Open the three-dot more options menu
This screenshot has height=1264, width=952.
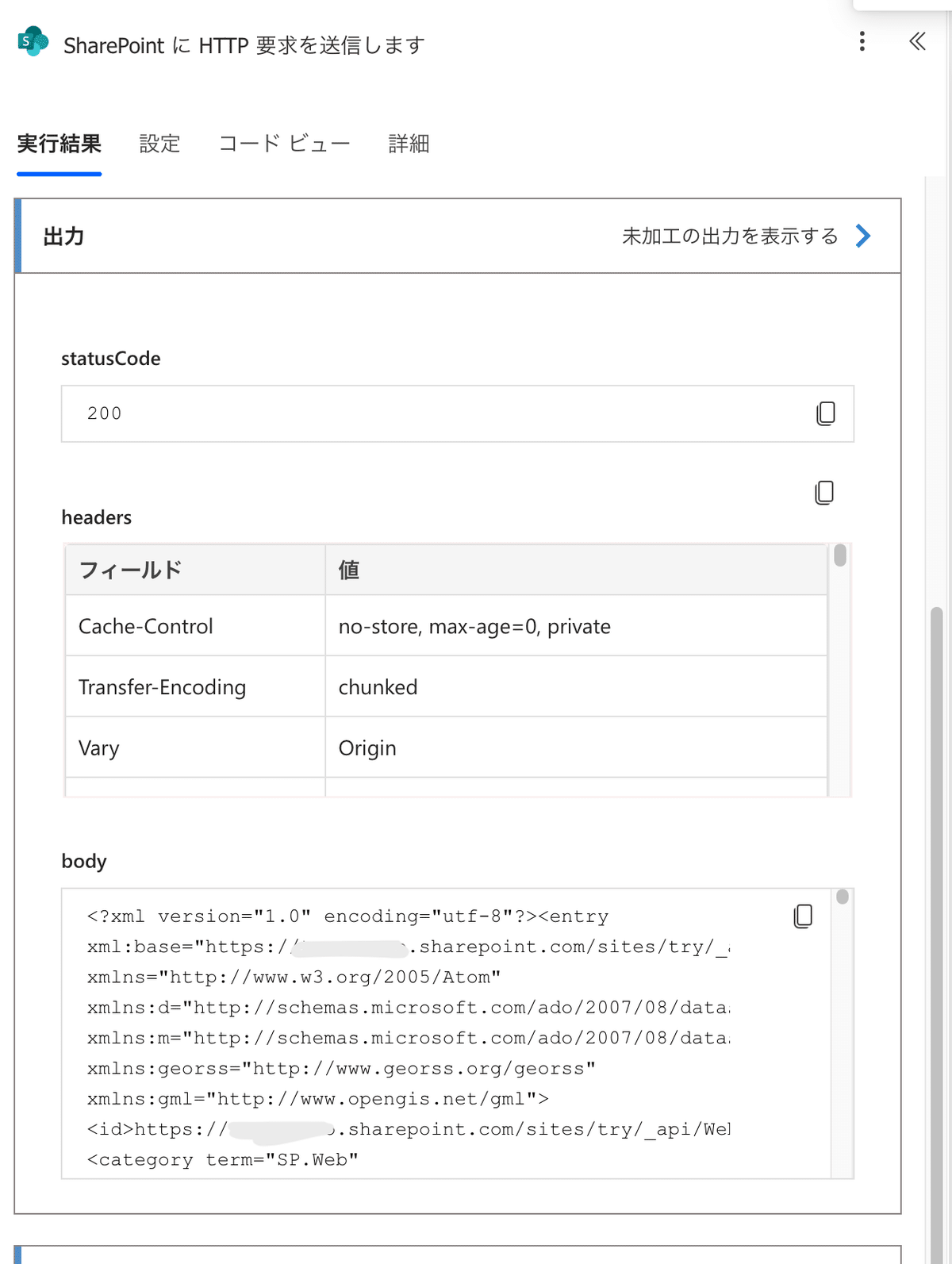(862, 41)
